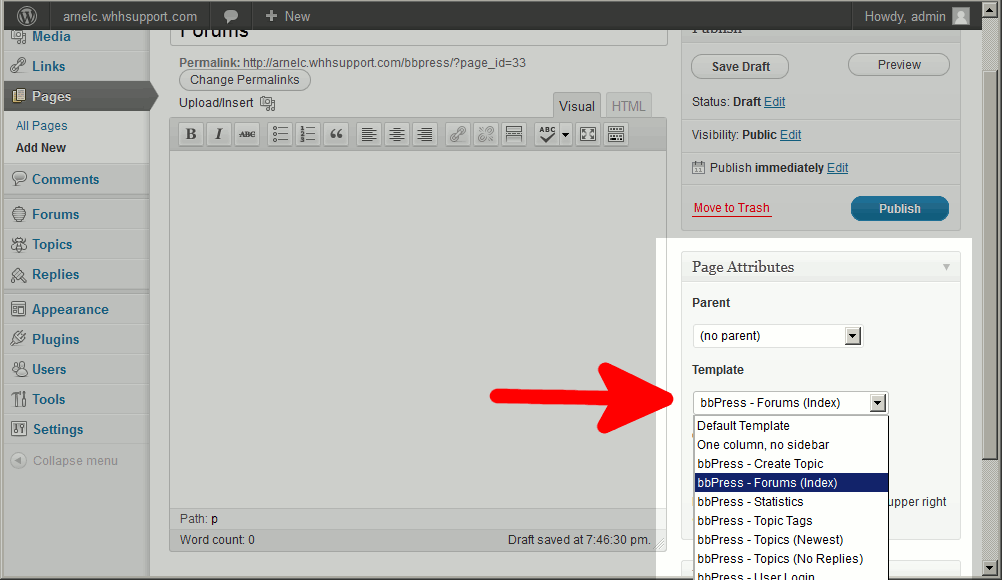This screenshot has height=580, width=1002.
Task: Show the kitchen sink toolbar row
Action: click(x=616, y=135)
